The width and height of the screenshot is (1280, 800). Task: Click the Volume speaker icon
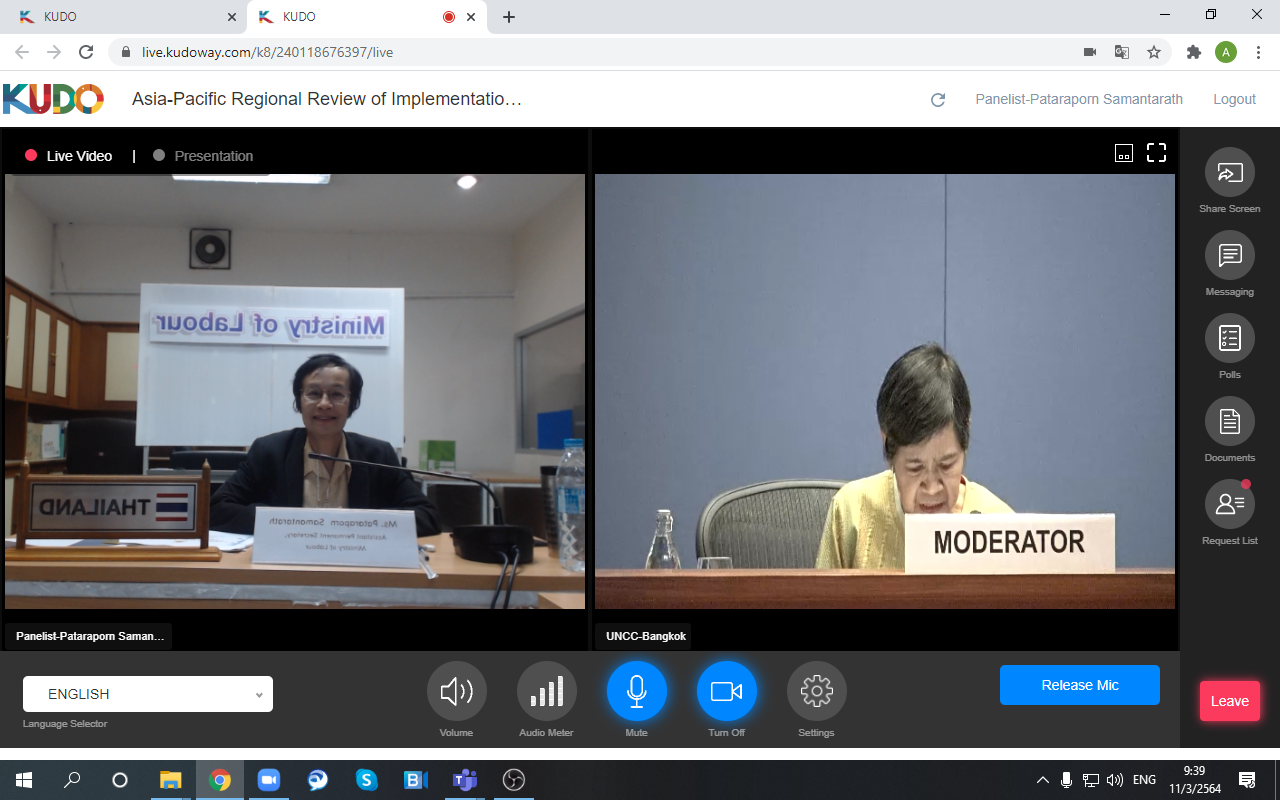[456, 691]
